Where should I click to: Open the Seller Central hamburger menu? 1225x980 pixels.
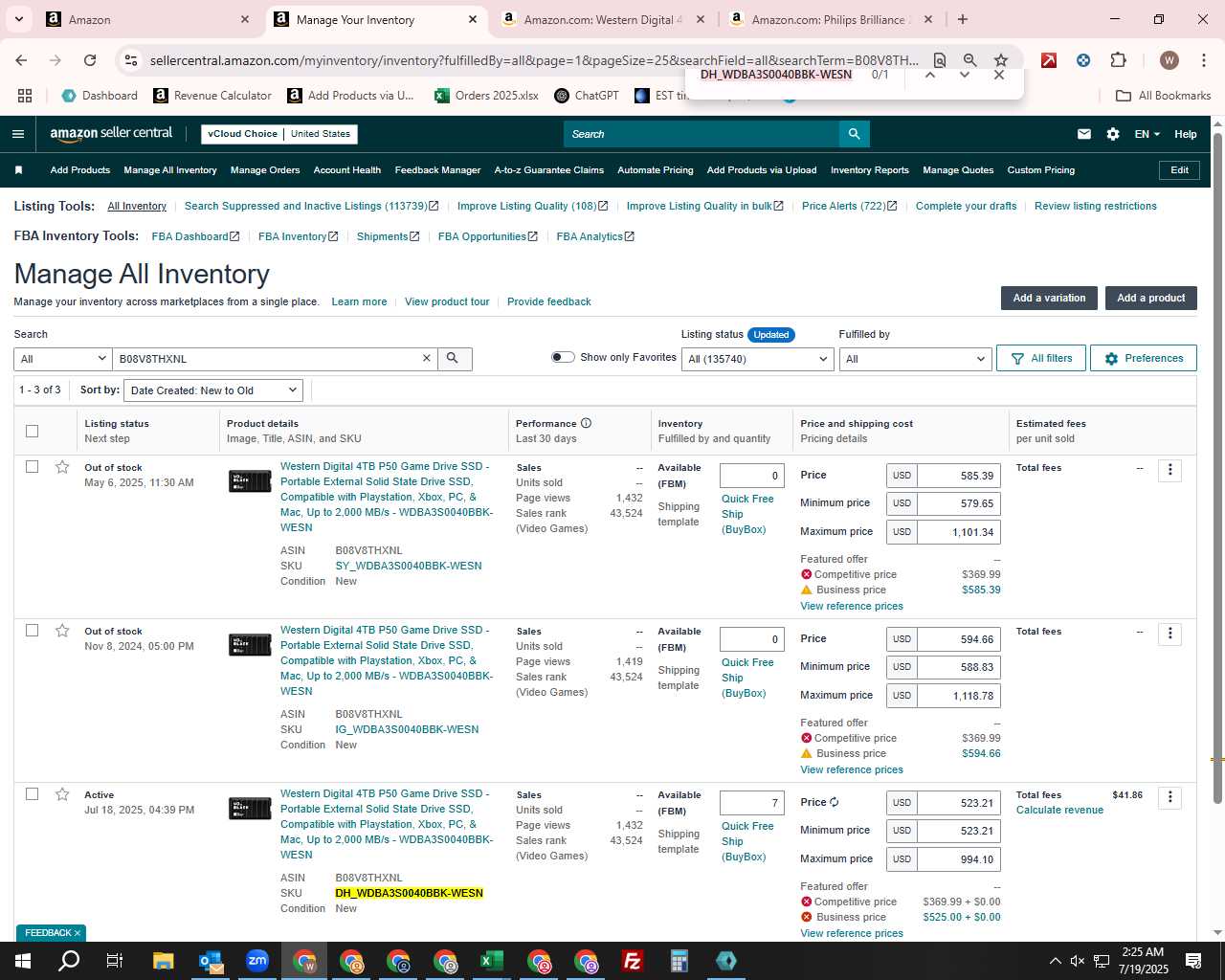click(17, 134)
